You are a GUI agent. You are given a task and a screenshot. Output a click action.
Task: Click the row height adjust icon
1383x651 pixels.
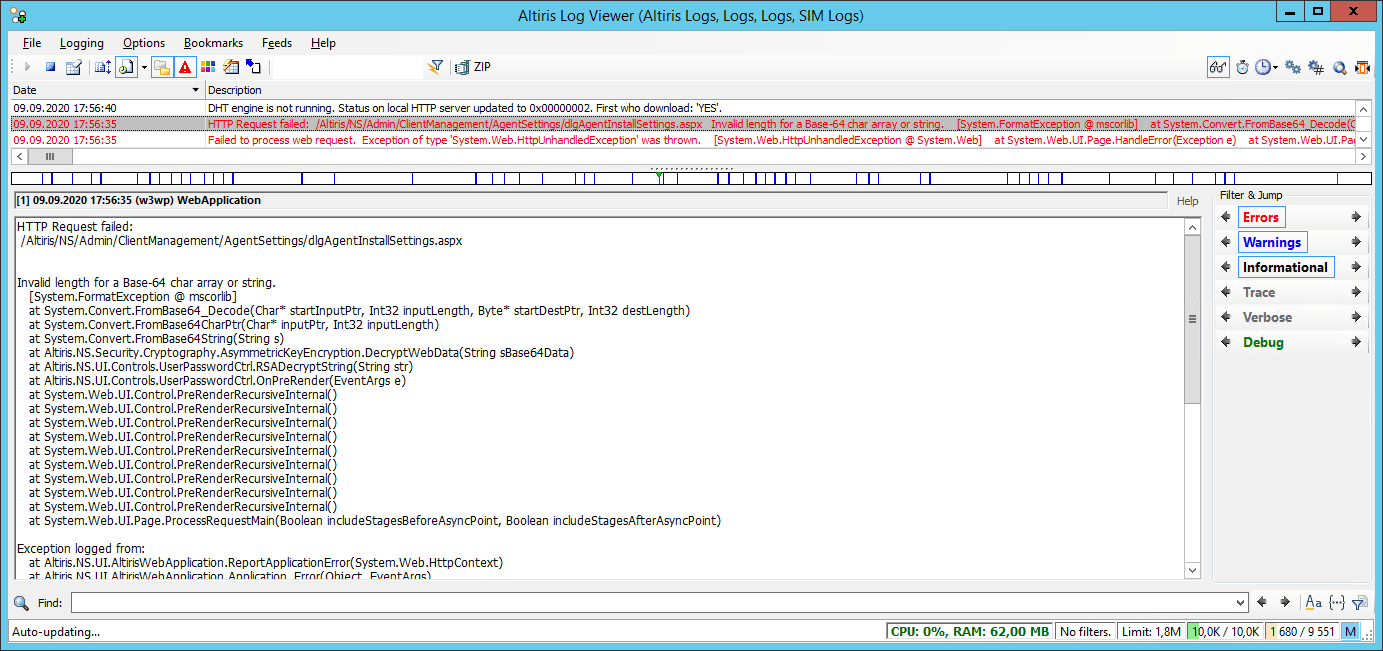pyautogui.click(x=102, y=67)
